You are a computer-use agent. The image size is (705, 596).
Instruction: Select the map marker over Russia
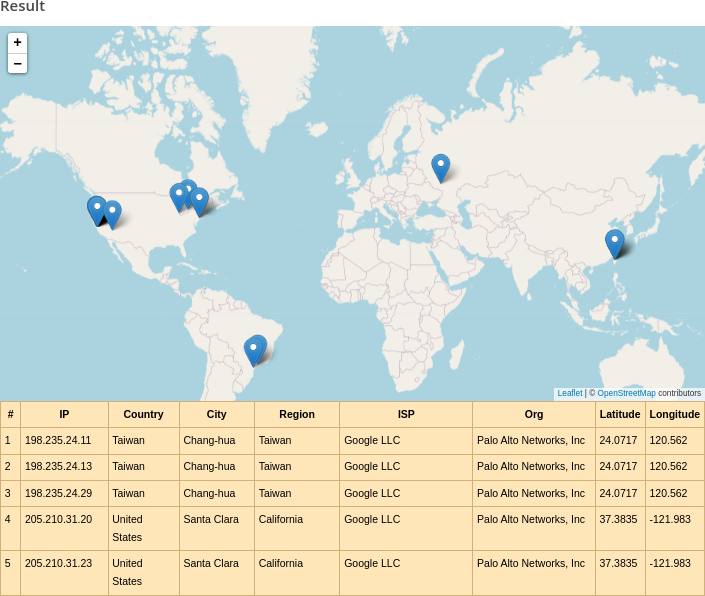[x=441, y=168]
